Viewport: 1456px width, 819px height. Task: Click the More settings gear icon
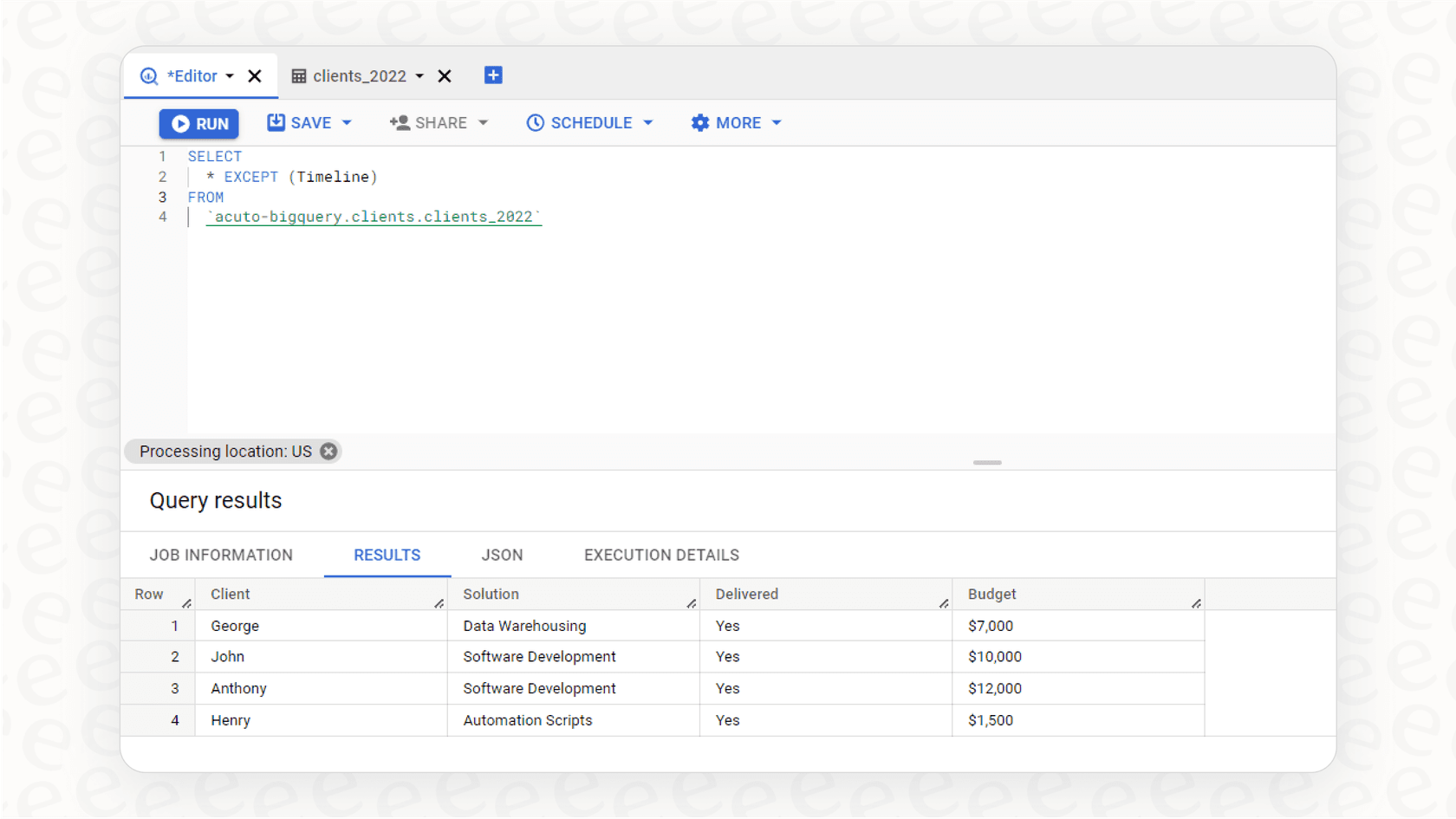700,122
